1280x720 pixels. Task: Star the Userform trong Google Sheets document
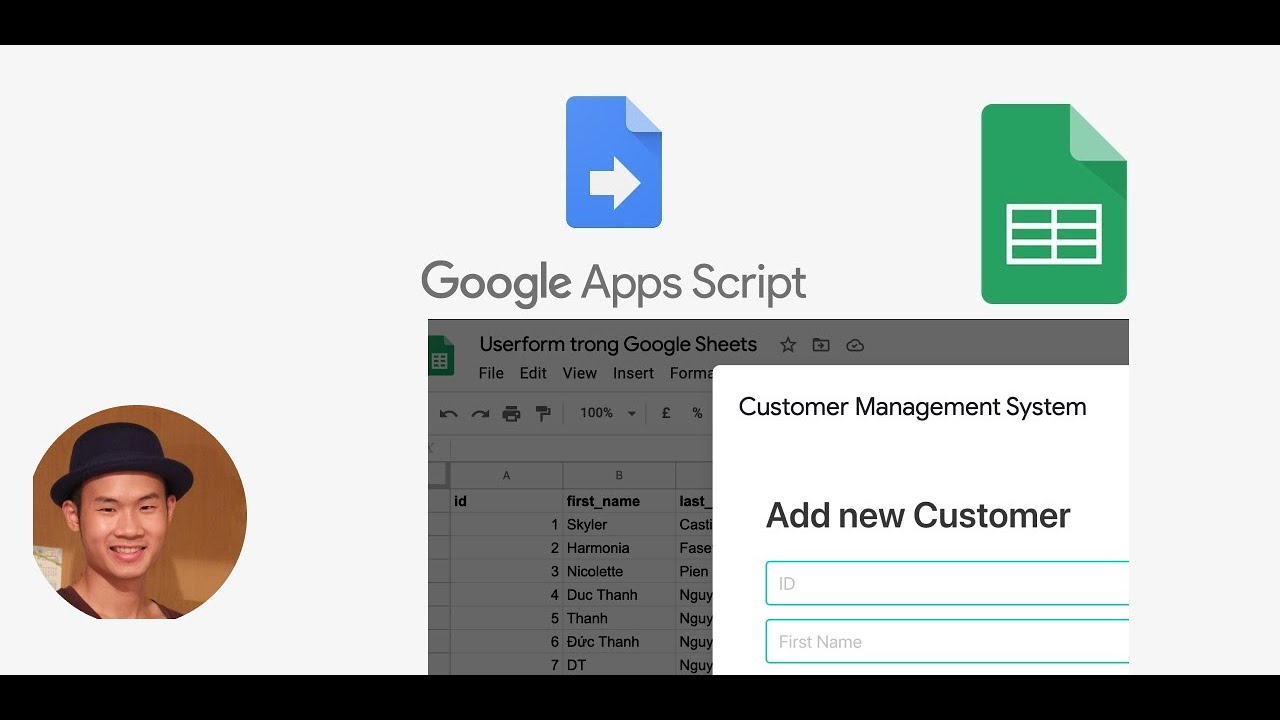[x=788, y=345]
